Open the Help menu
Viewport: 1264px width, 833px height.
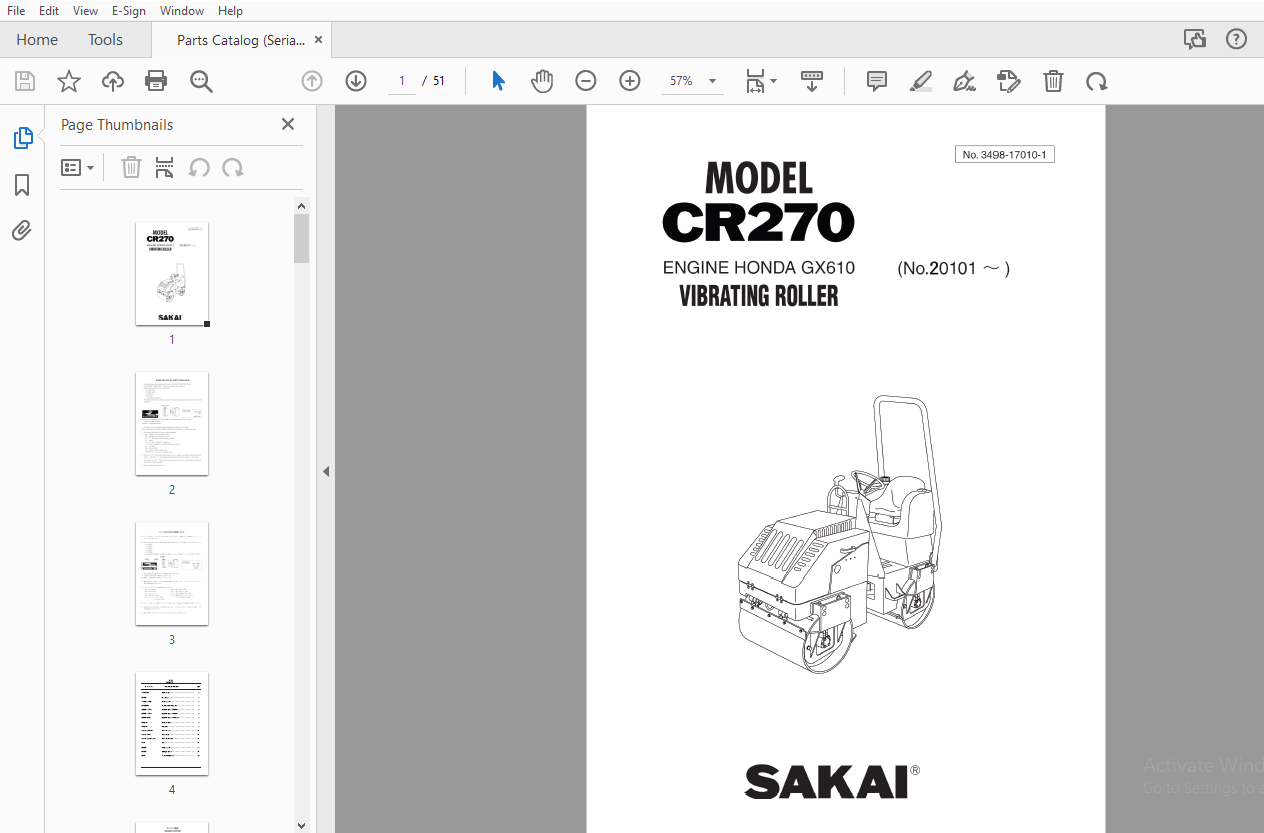pos(230,11)
